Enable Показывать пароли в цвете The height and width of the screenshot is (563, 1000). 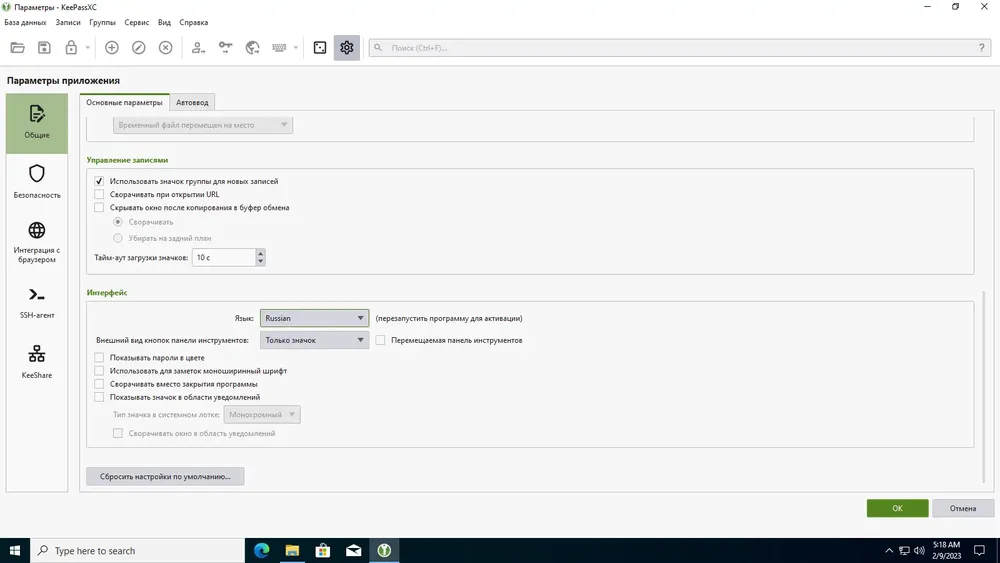click(x=99, y=358)
